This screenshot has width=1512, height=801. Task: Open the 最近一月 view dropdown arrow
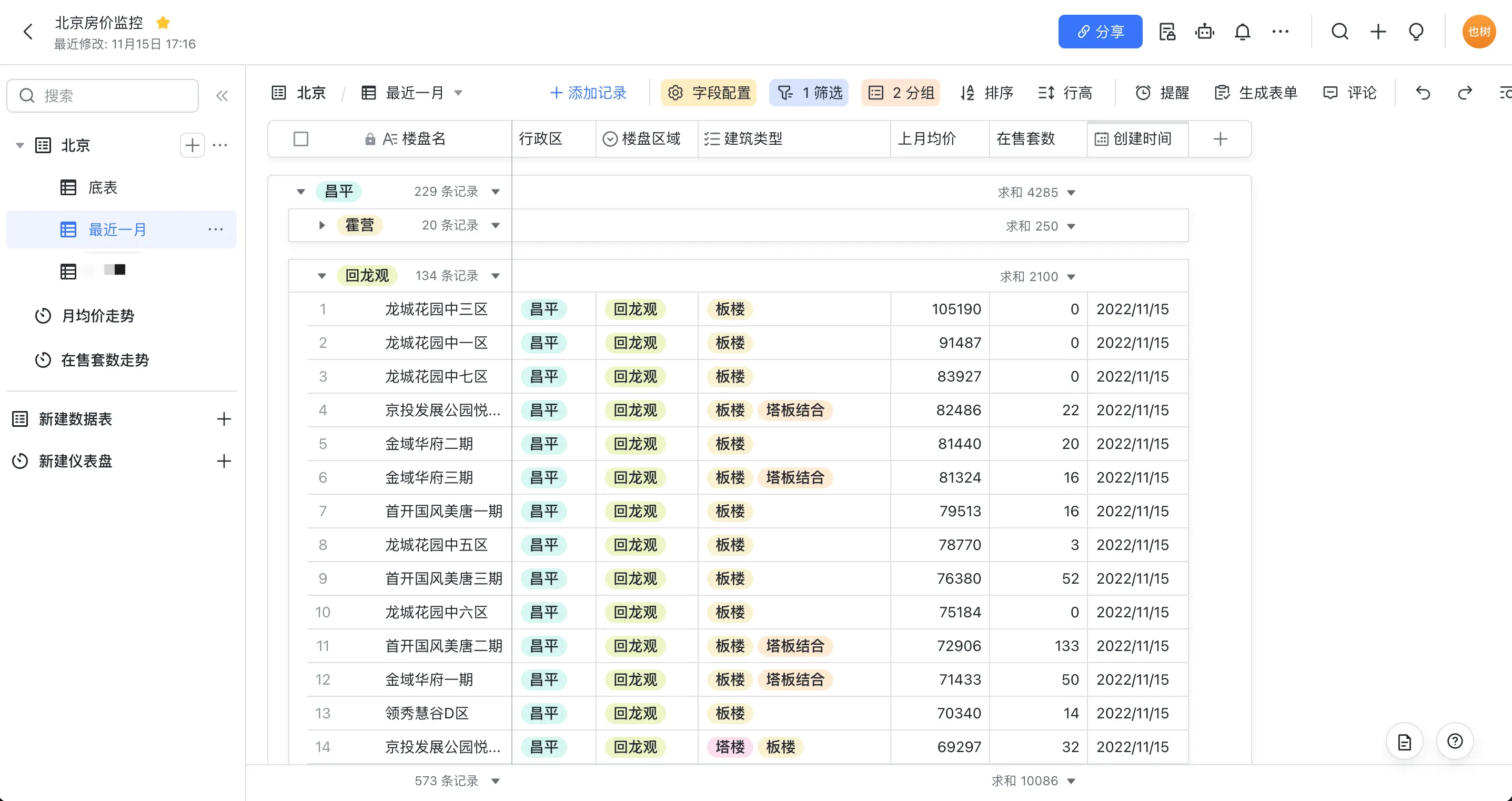click(458, 93)
